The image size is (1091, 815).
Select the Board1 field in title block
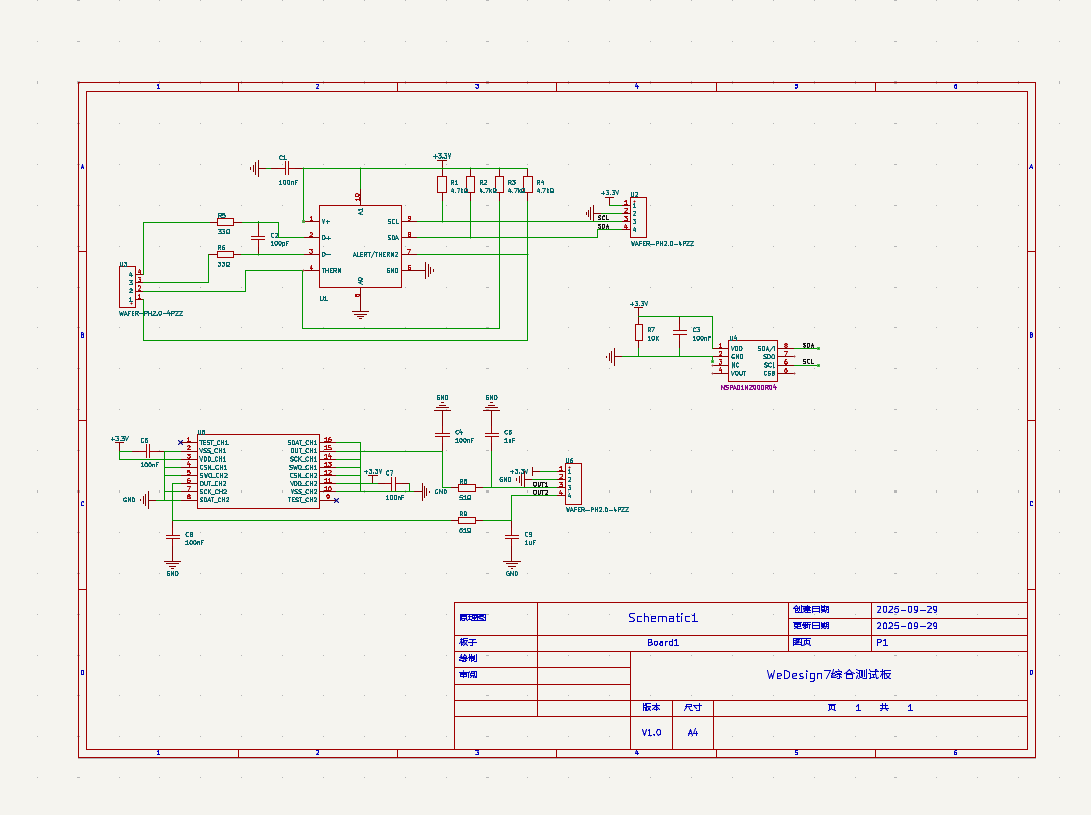click(x=662, y=643)
